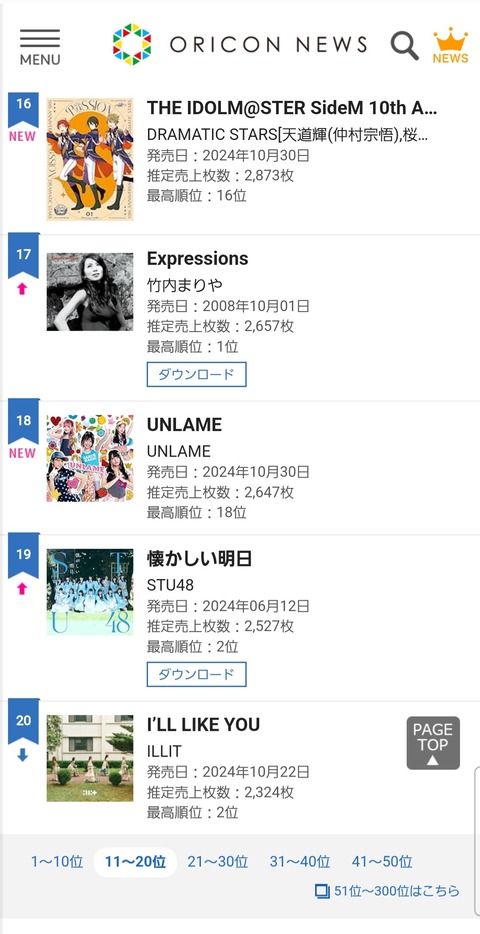
Task: Open search with the magnifier icon
Action: [x=404, y=45]
